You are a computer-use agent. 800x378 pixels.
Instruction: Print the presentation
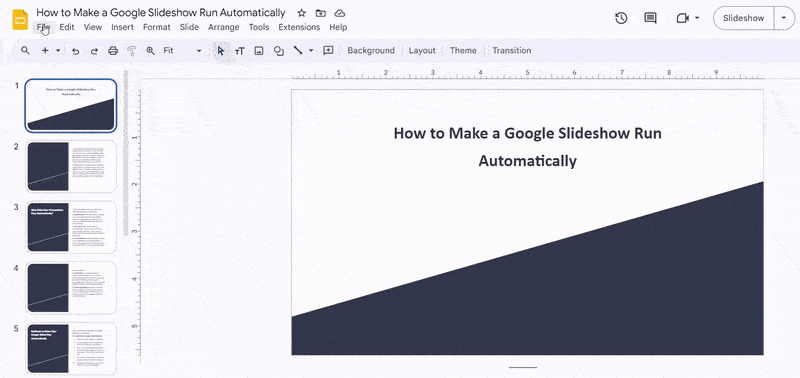click(x=113, y=51)
